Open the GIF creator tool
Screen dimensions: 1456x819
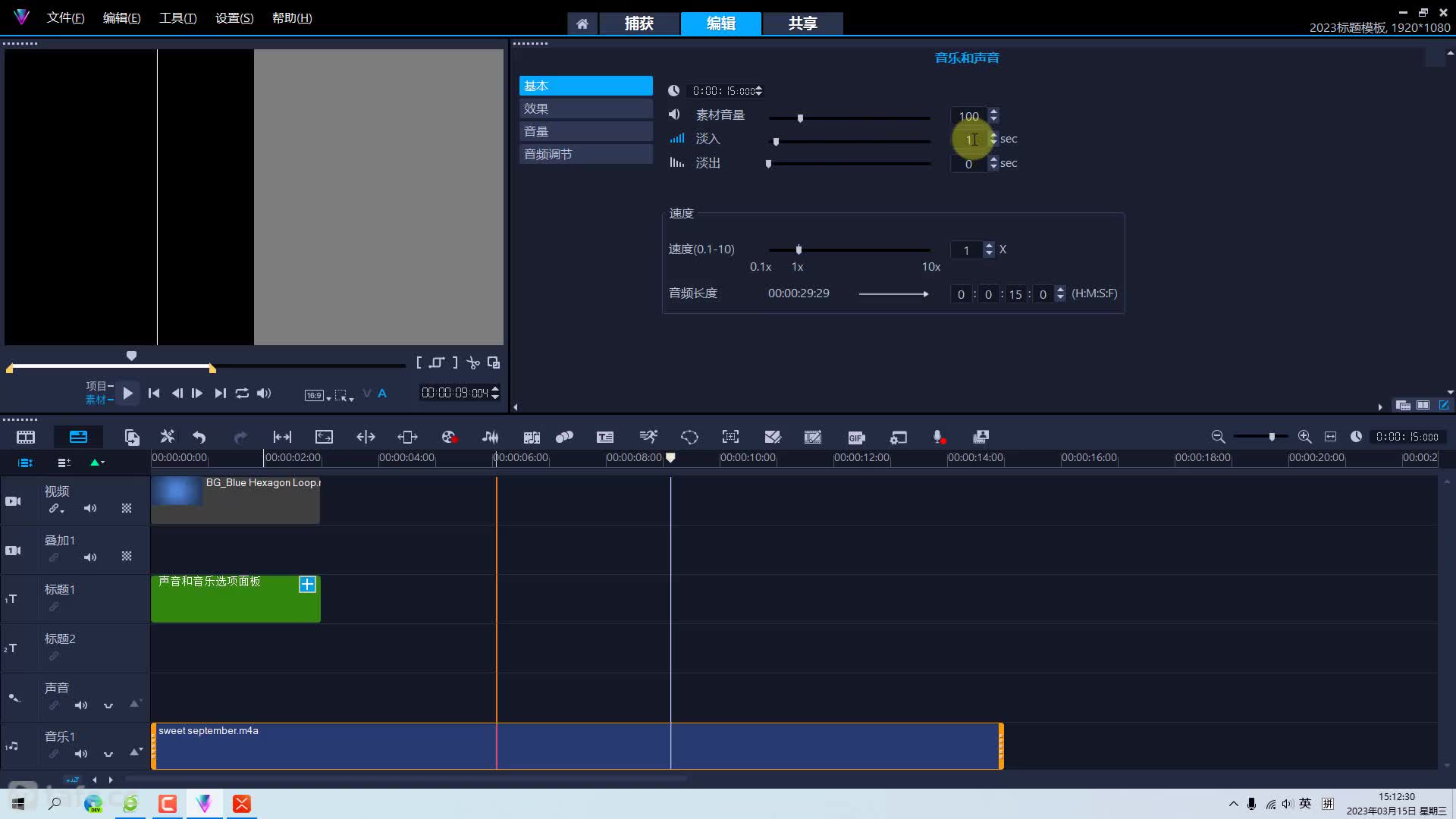click(x=856, y=437)
